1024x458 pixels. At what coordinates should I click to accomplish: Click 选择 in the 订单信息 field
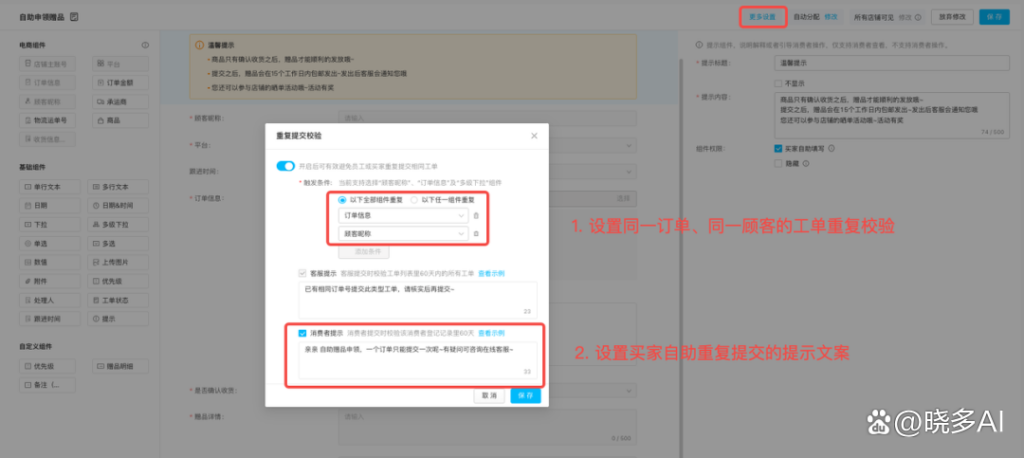click(x=624, y=199)
